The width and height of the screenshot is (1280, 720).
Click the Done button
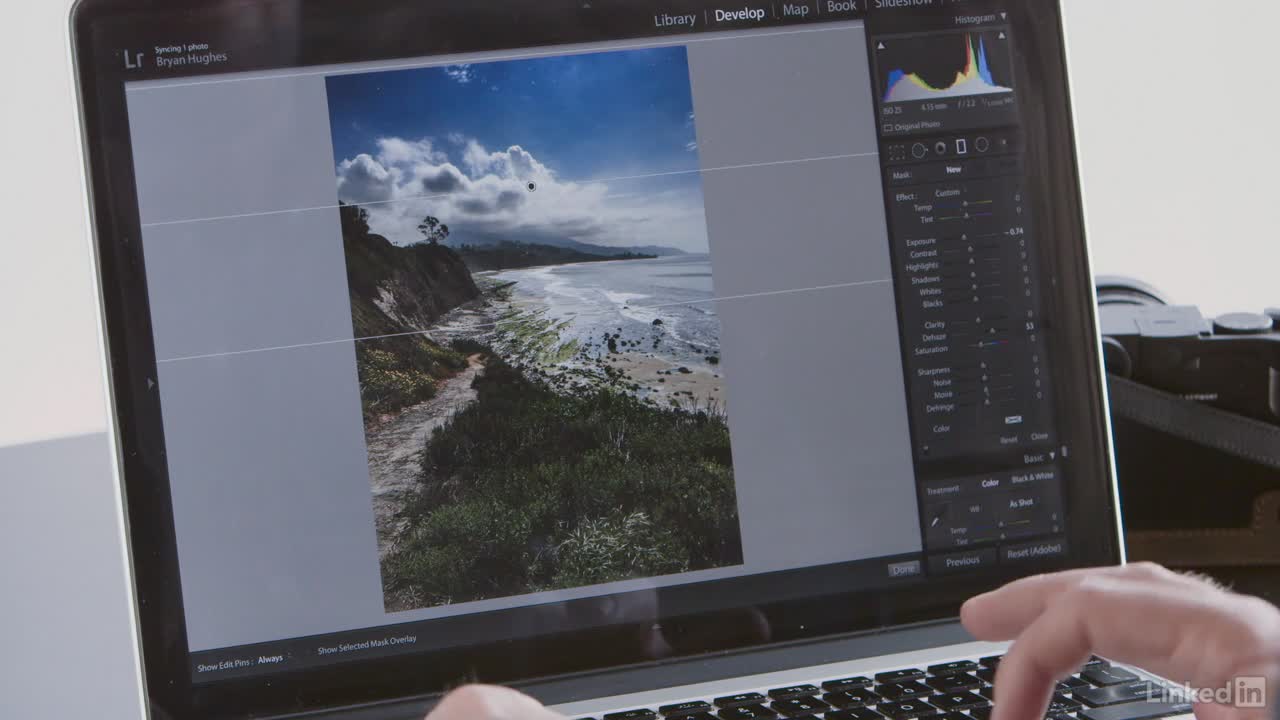click(904, 570)
